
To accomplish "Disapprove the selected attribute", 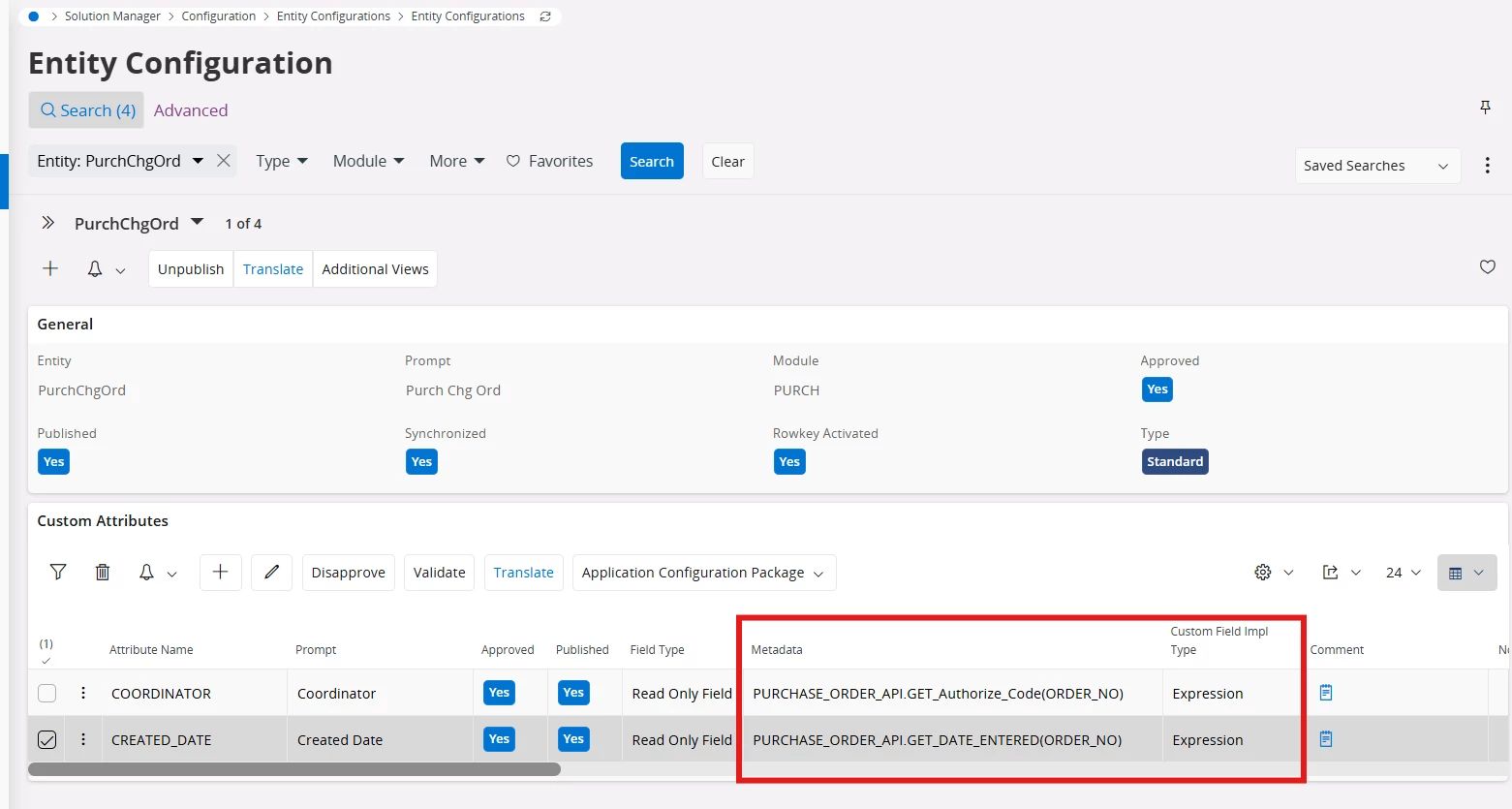I will pos(349,573).
